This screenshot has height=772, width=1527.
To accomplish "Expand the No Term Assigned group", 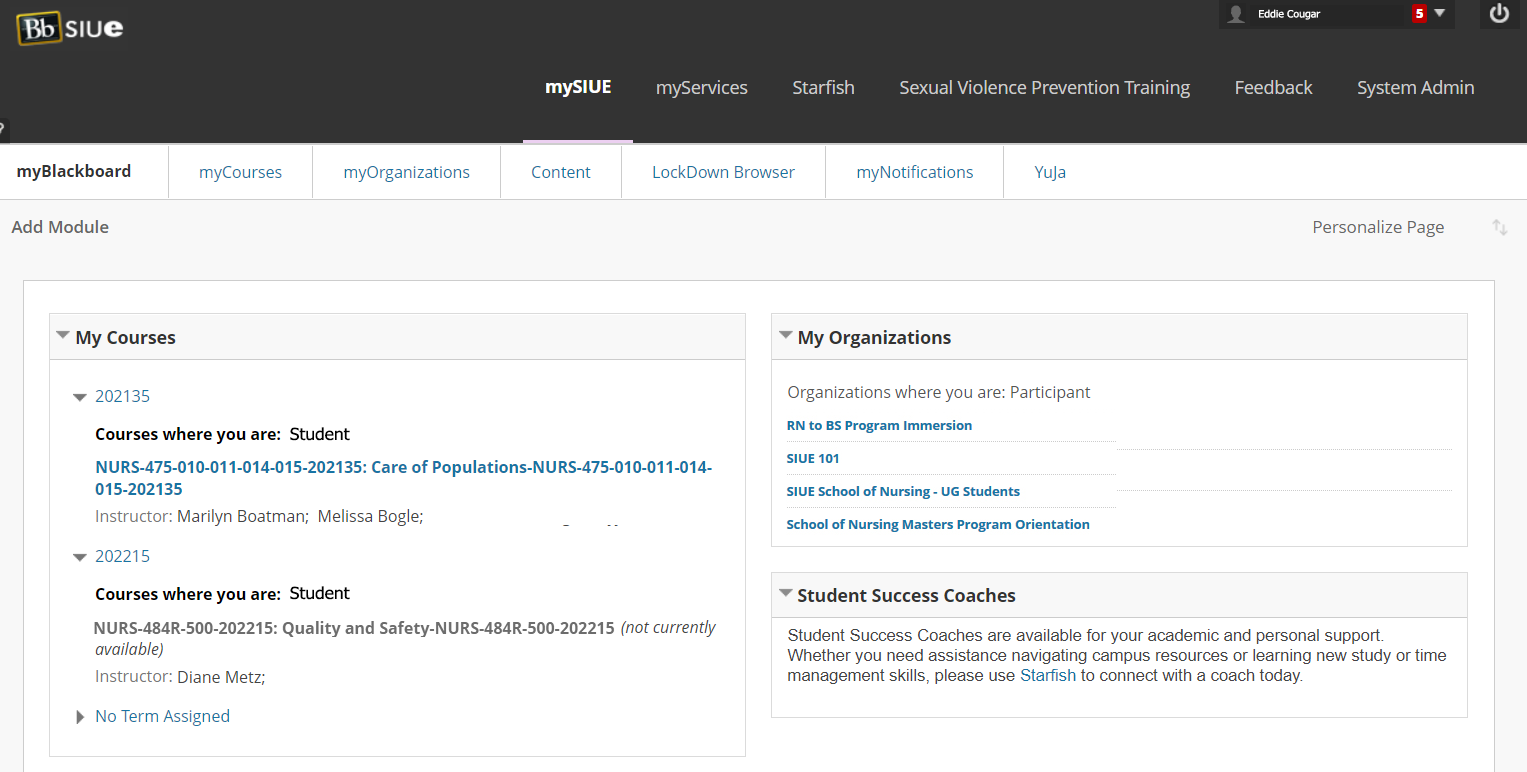I will (80, 717).
